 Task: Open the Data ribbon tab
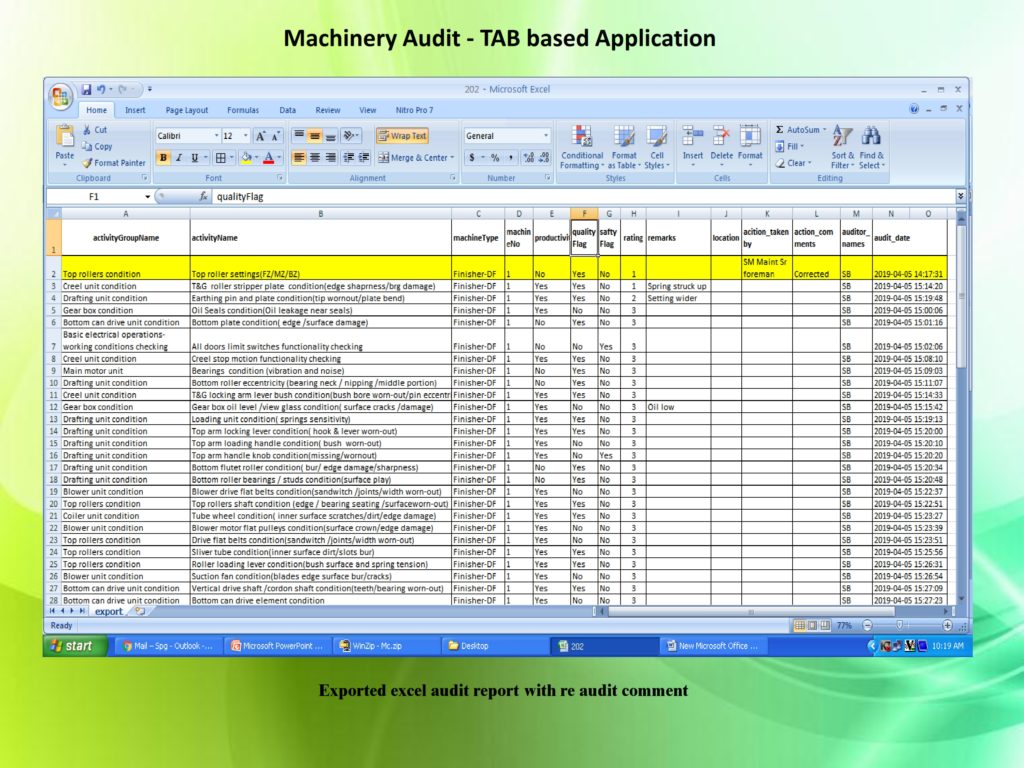click(x=287, y=110)
